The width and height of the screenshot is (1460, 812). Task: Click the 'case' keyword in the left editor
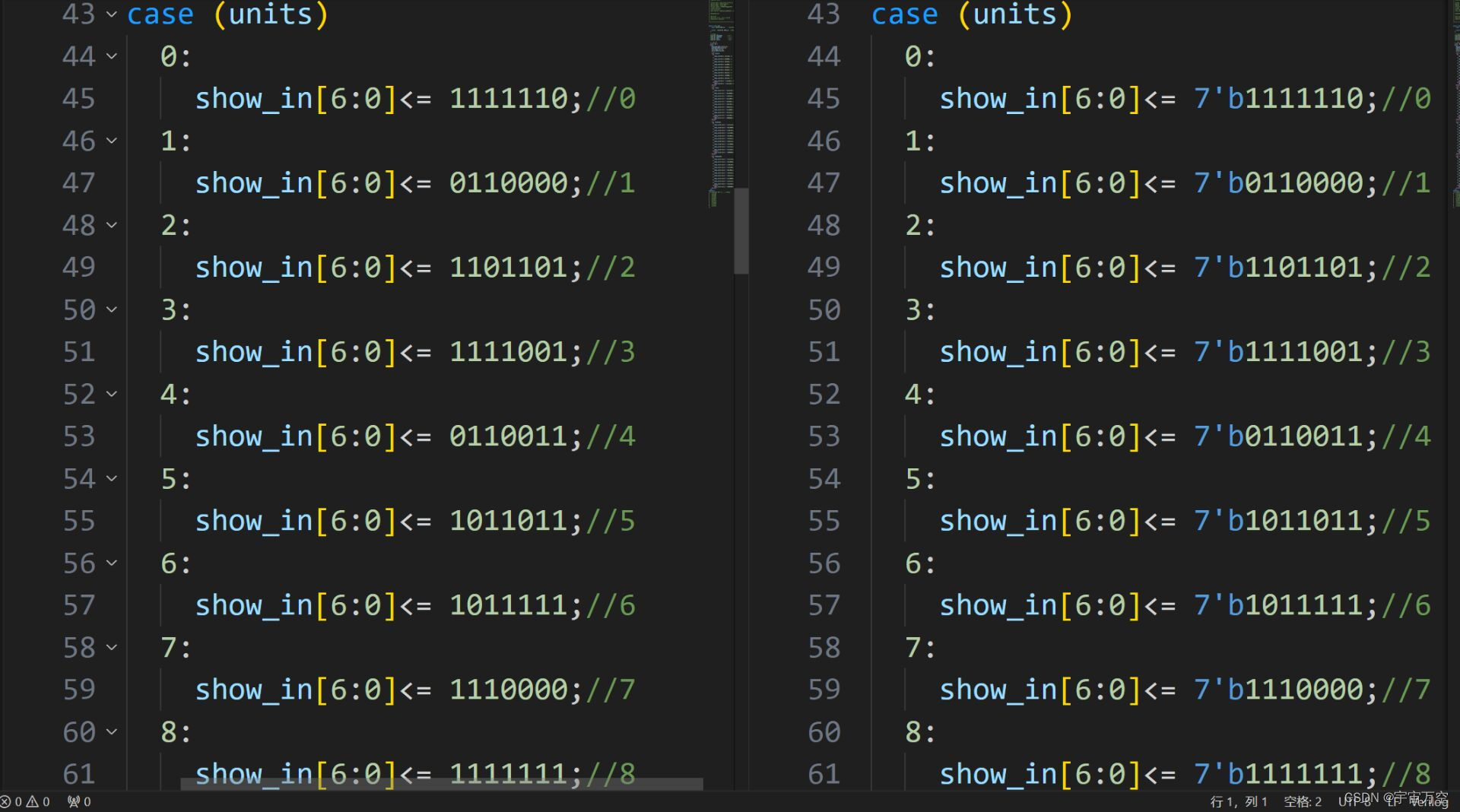point(160,14)
